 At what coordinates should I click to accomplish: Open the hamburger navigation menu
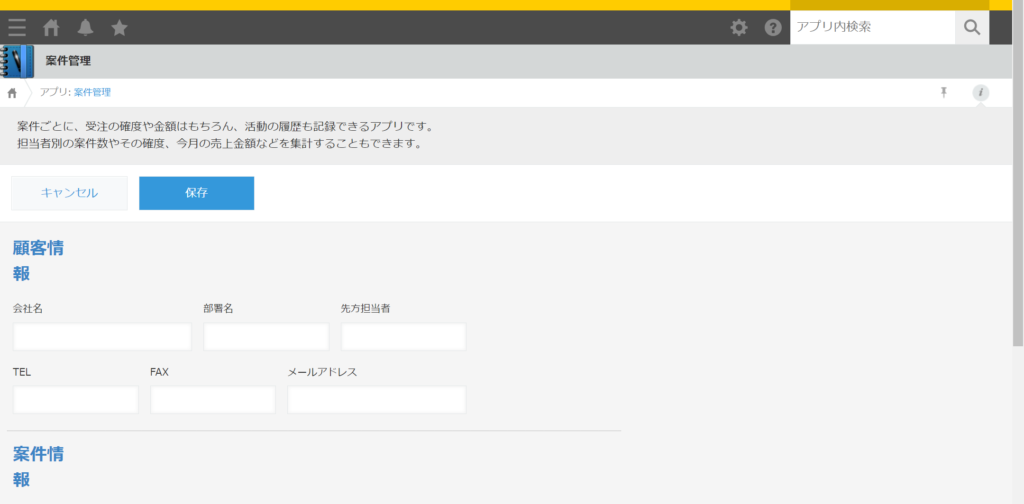(17, 27)
